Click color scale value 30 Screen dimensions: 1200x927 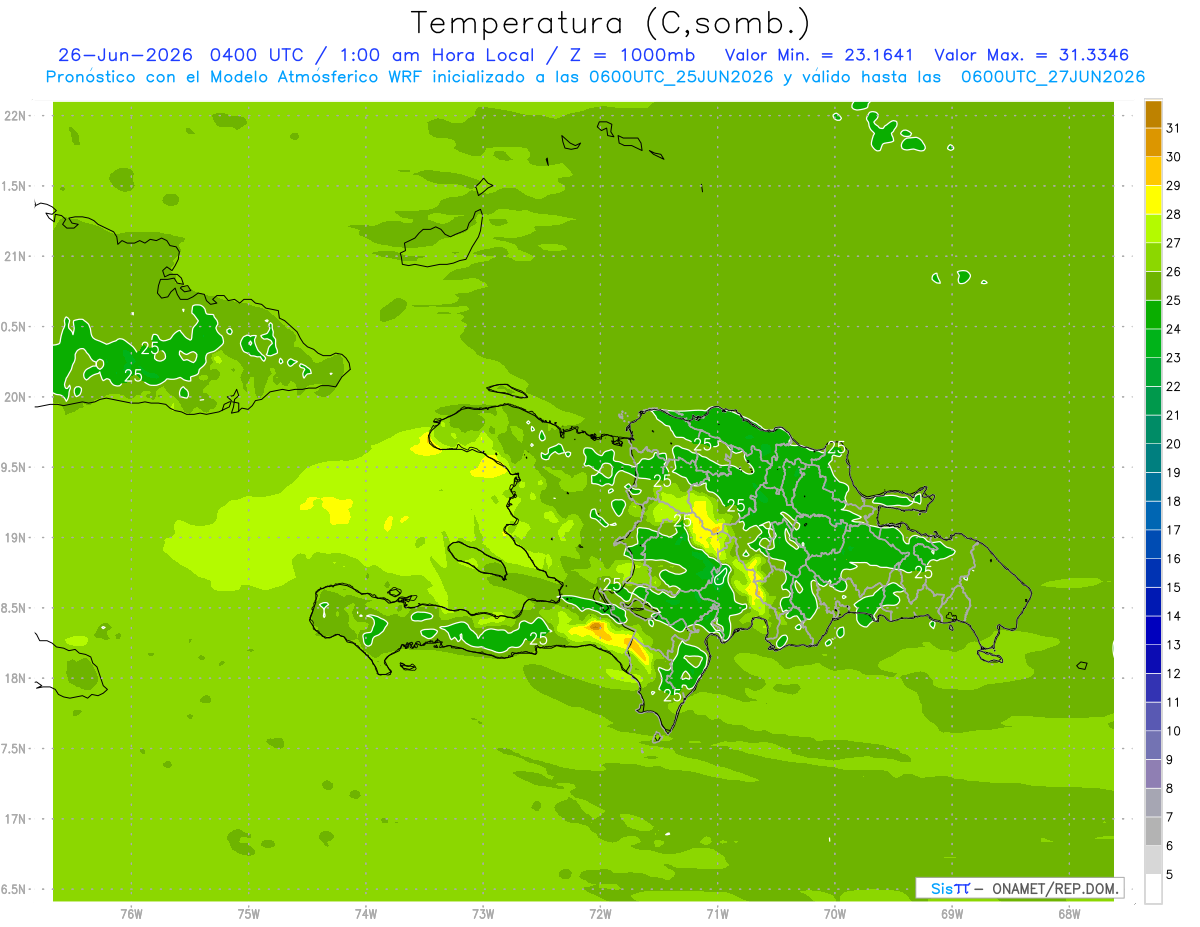tap(1173, 157)
